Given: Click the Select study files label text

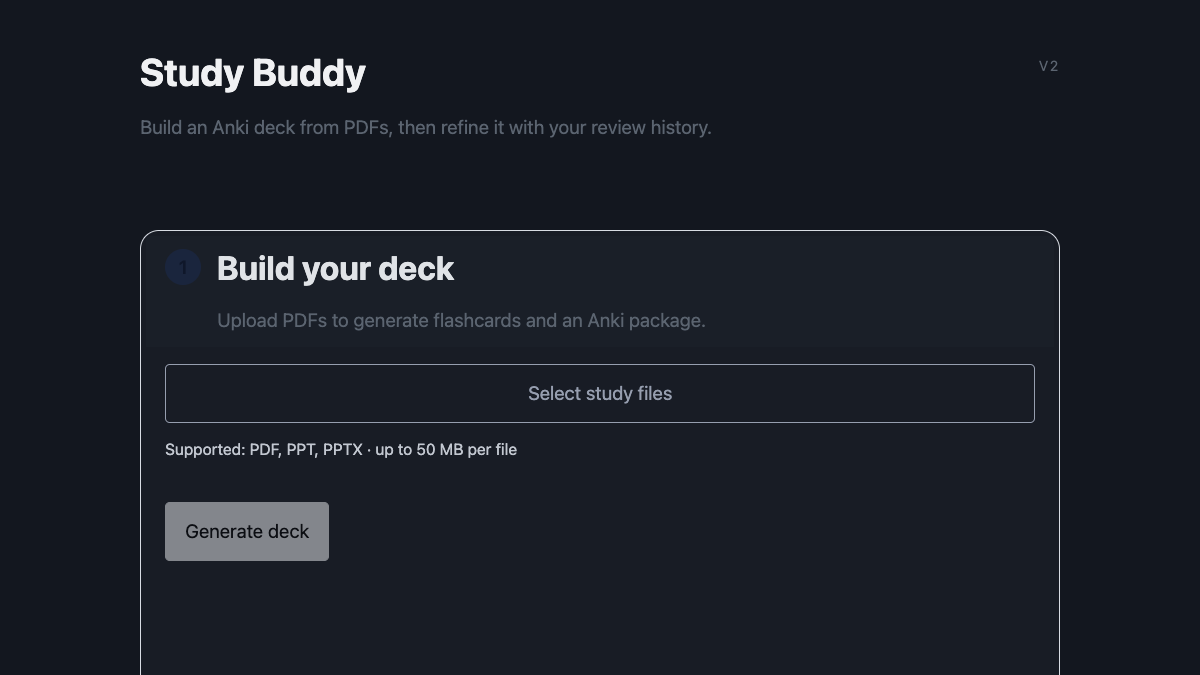Looking at the screenshot, I should (600, 393).
